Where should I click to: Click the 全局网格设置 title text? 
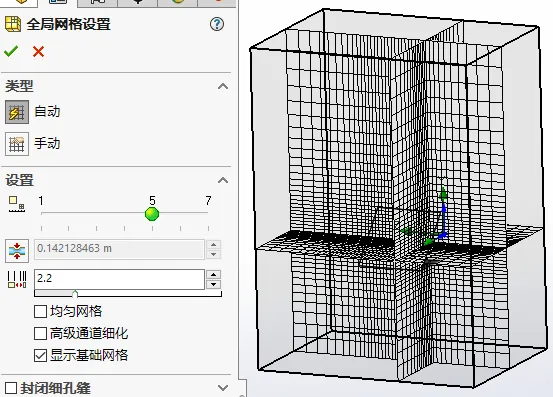68,24
